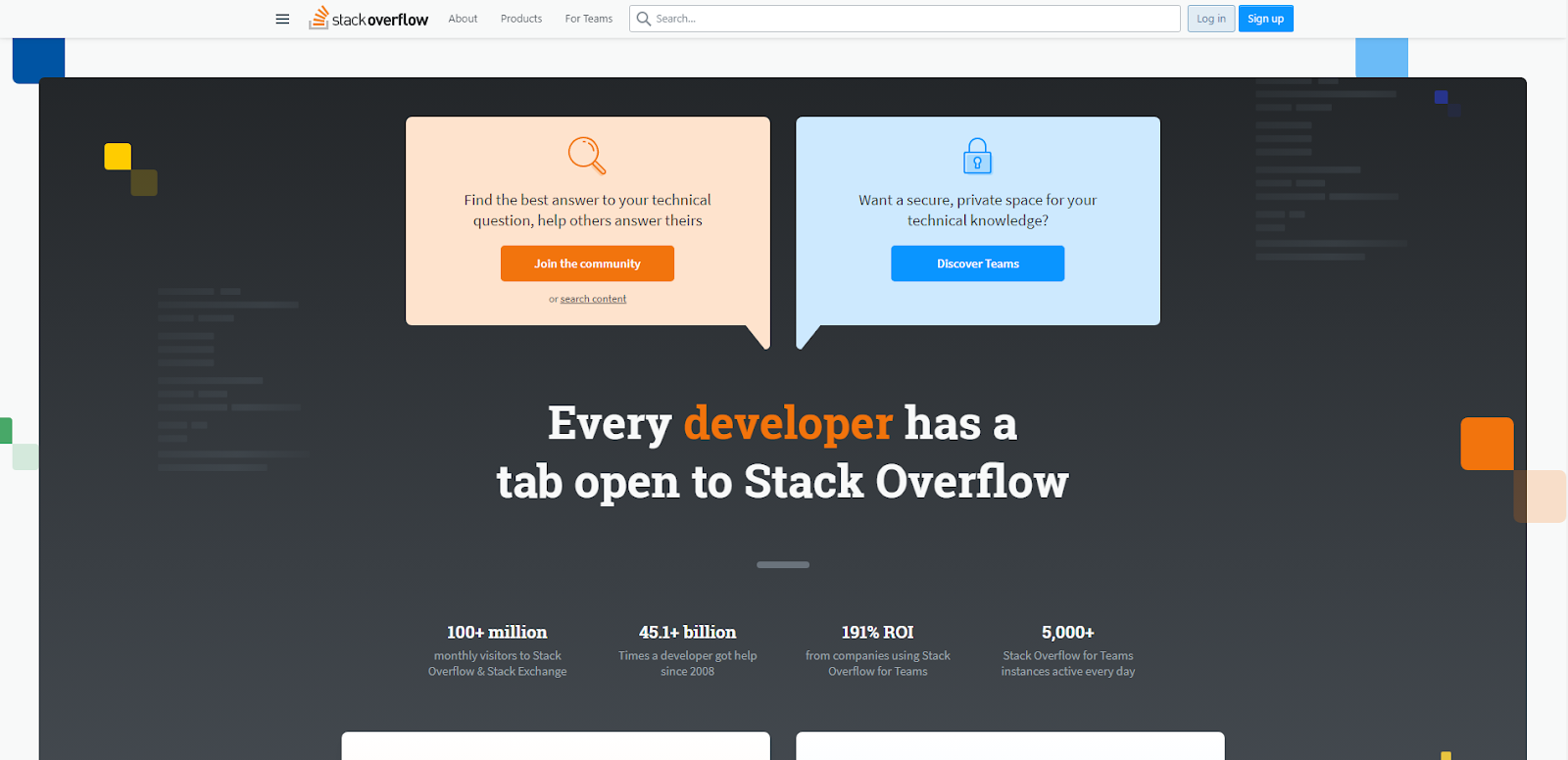Click the 100+ million statistic

pyautogui.click(x=497, y=633)
